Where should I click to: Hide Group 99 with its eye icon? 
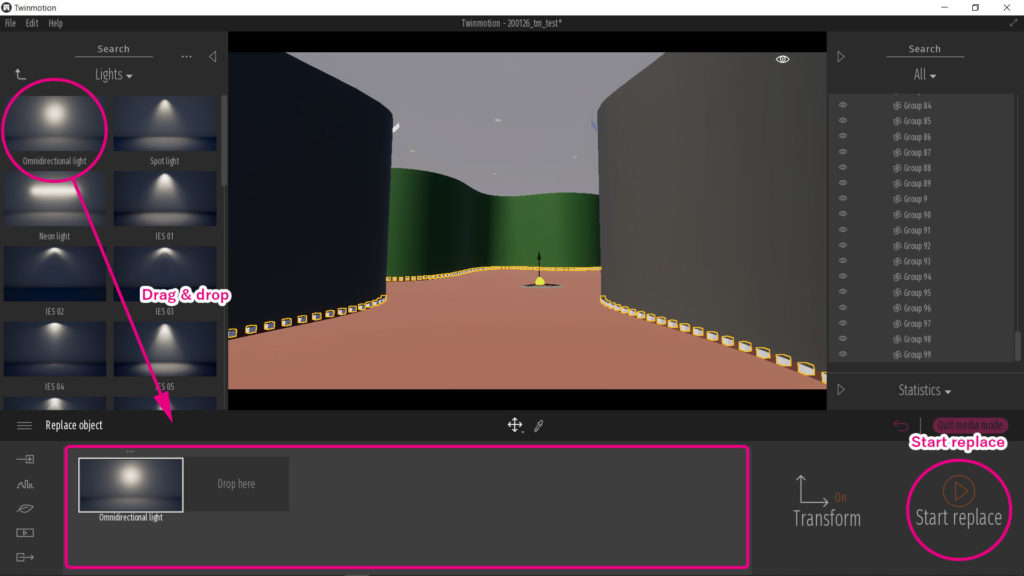(843, 354)
